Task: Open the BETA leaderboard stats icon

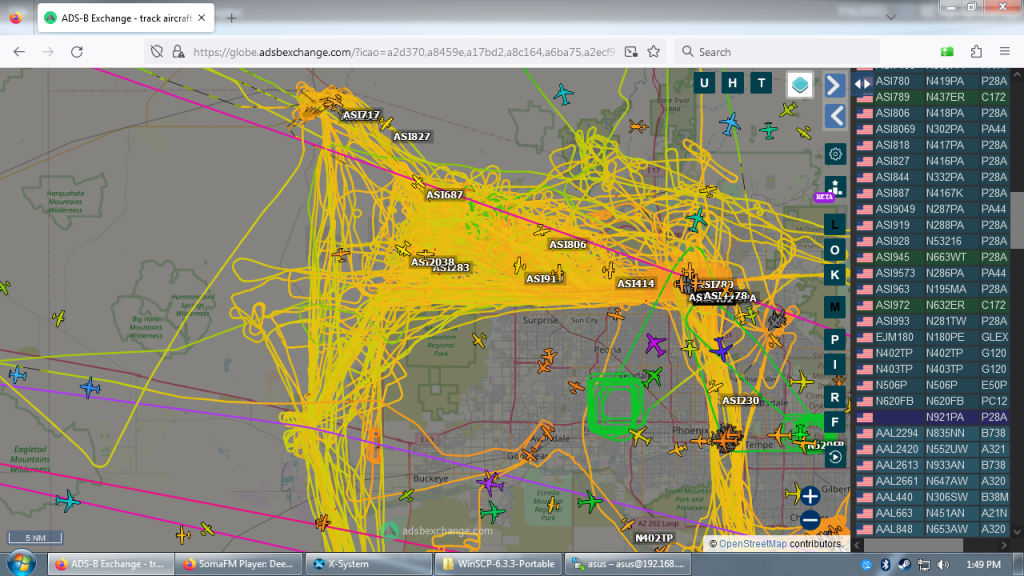Action: pyautogui.click(x=834, y=187)
